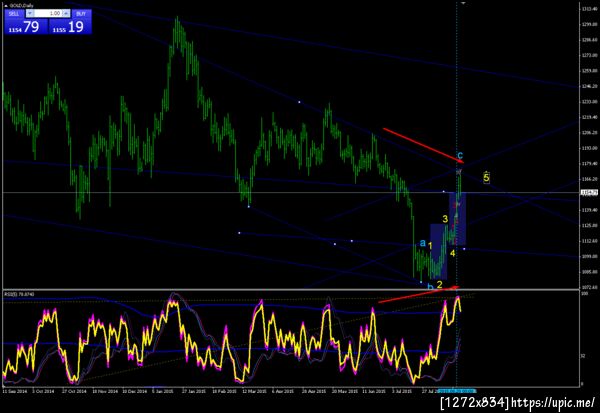Decrease lot volume with the down arrow
The image size is (600, 413).
pos(30,14)
